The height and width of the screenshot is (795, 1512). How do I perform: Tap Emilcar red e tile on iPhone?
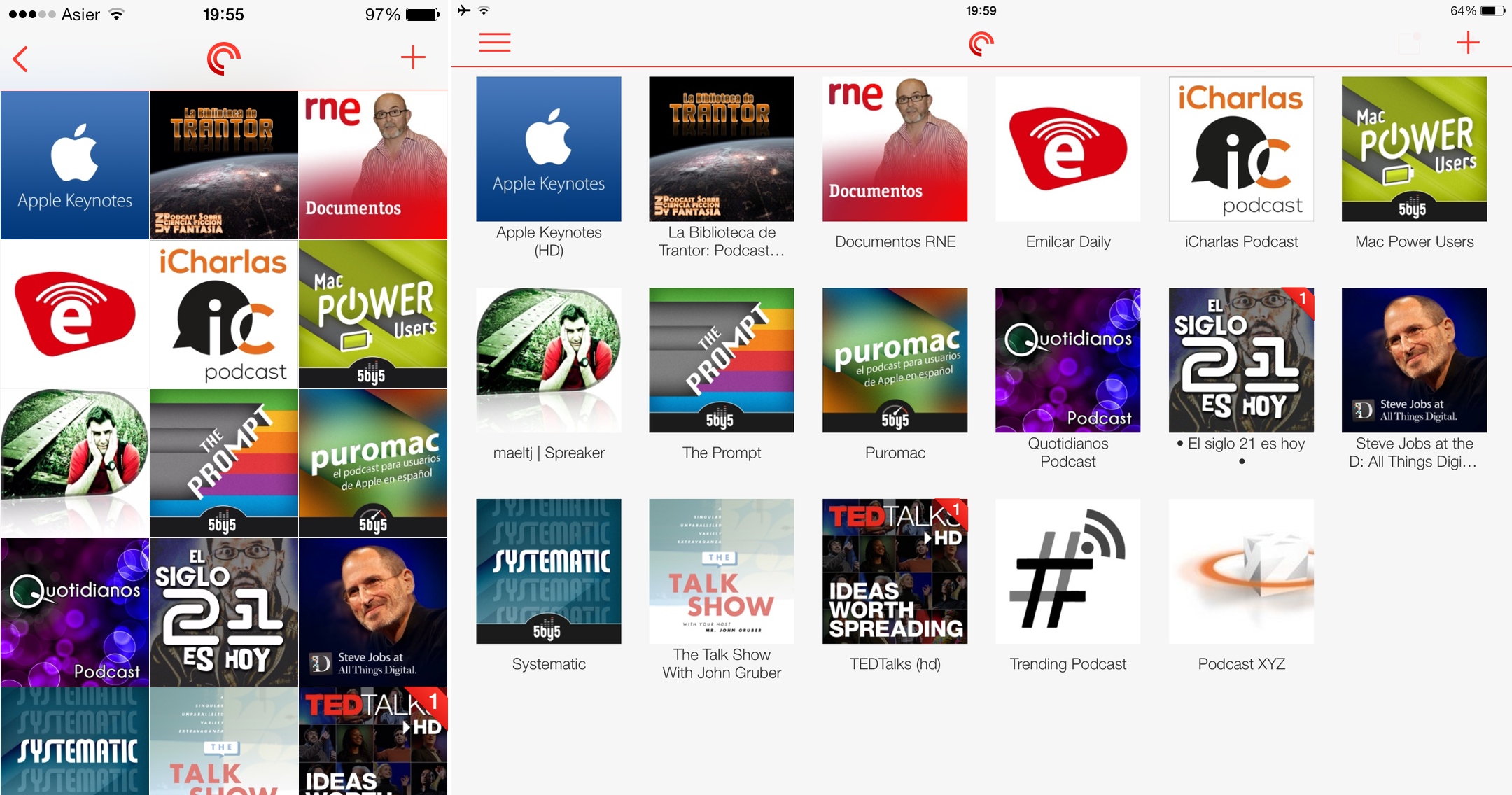pyautogui.click(x=75, y=314)
